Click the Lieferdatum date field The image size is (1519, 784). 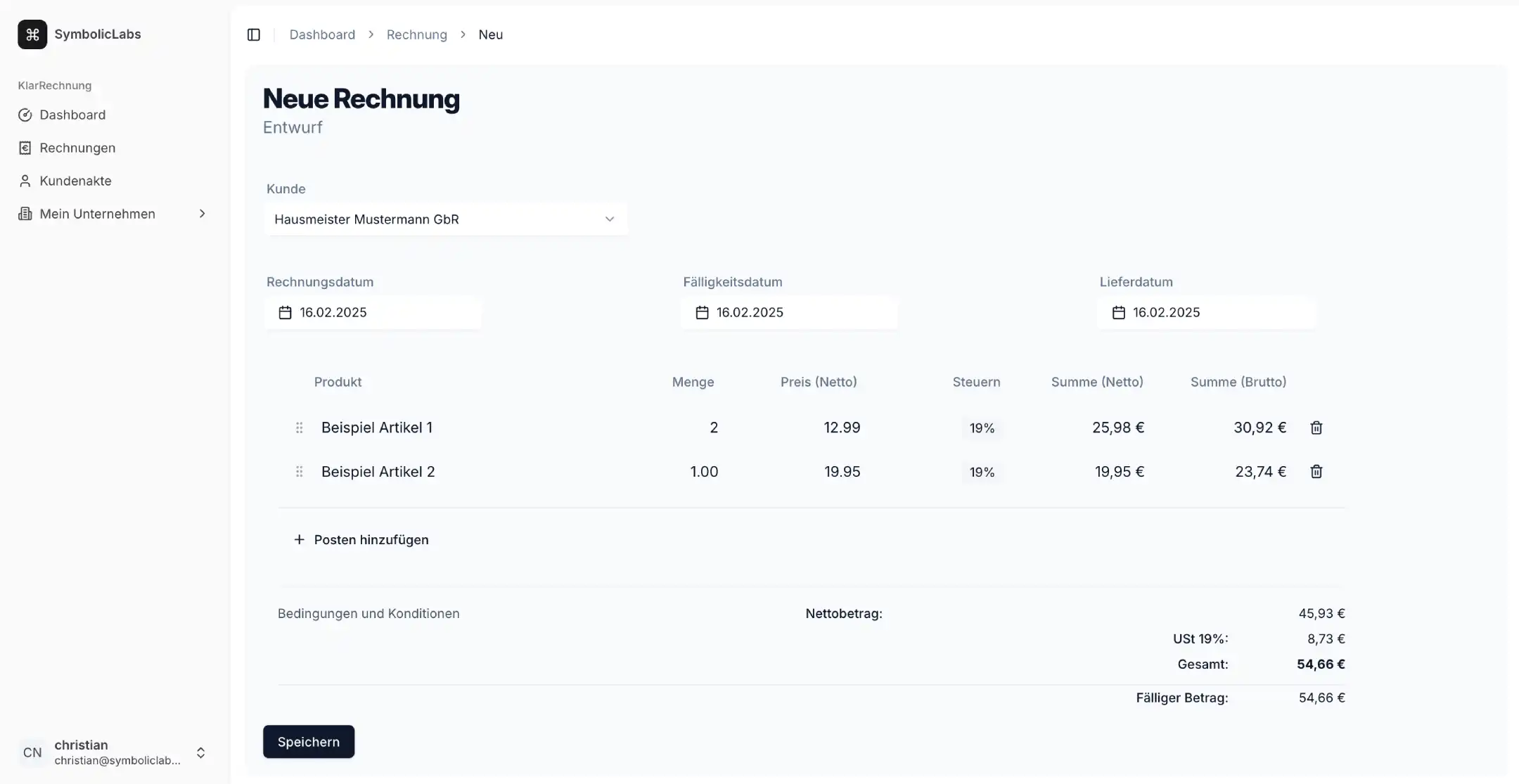pyautogui.click(x=1207, y=312)
